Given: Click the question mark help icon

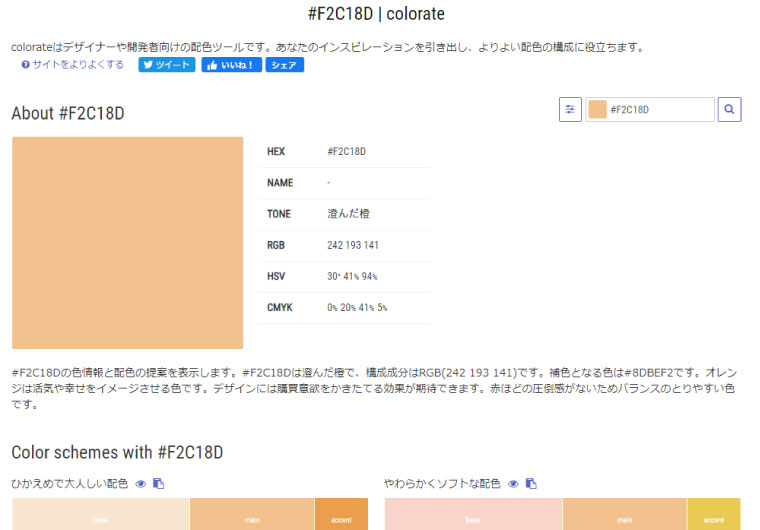Looking at the screenshot, I should (26, 64).
